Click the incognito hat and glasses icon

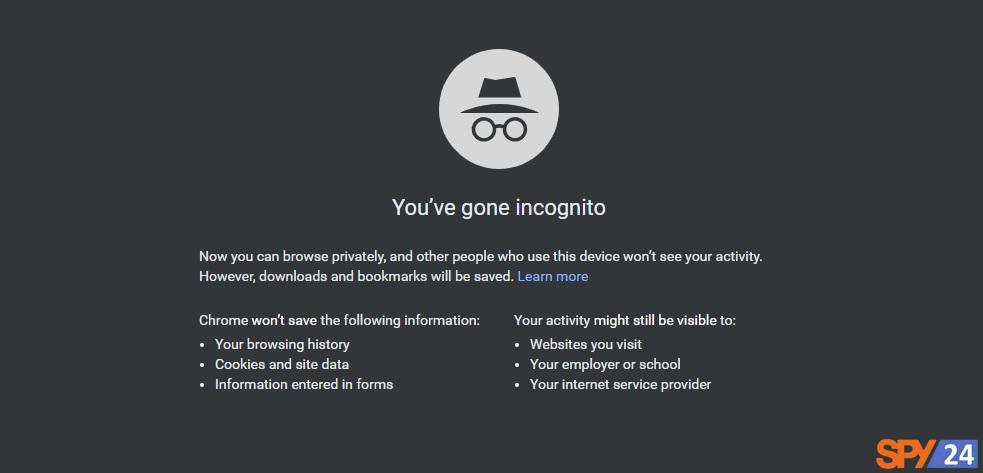coord(499,109)
